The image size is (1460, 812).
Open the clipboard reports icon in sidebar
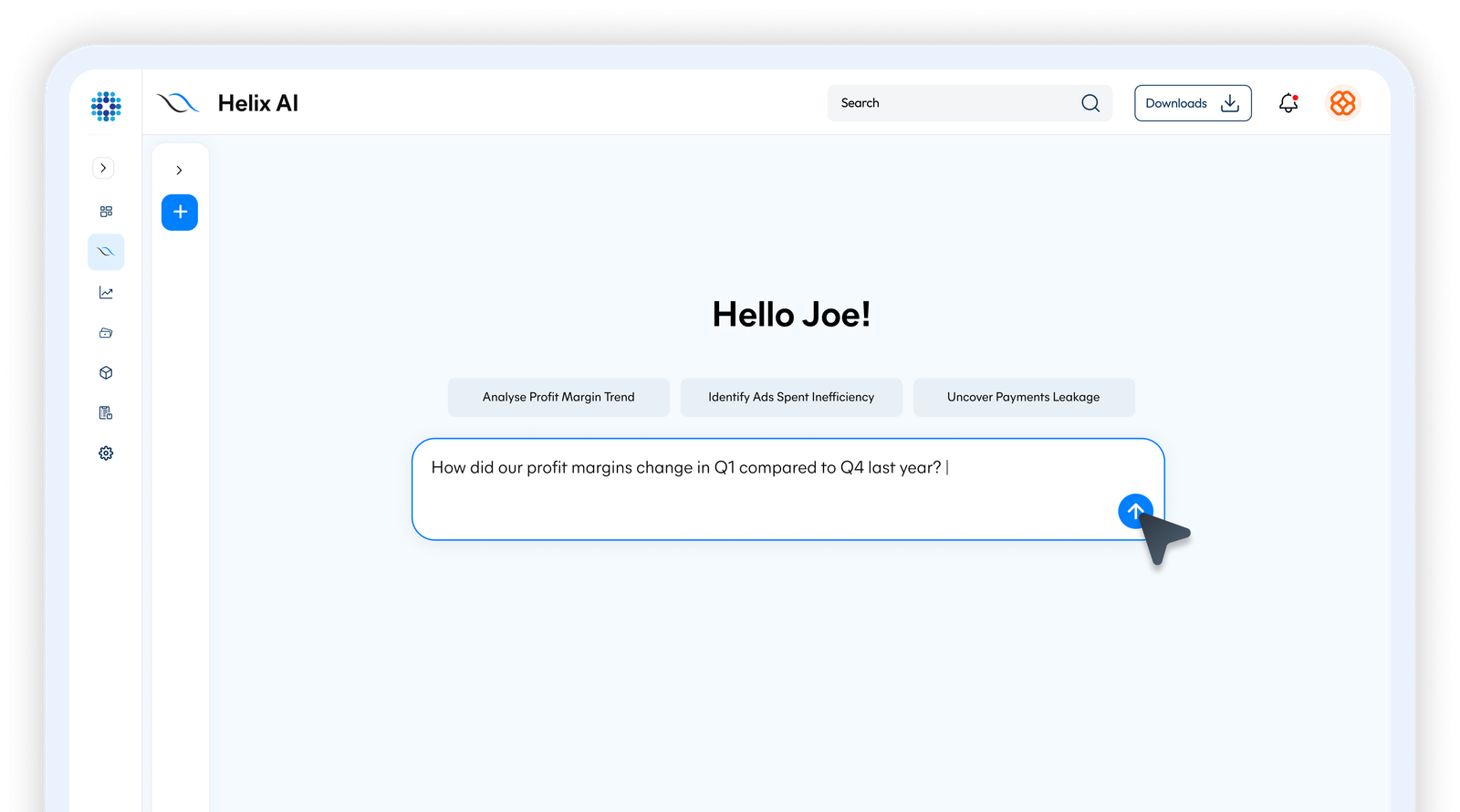106,413
